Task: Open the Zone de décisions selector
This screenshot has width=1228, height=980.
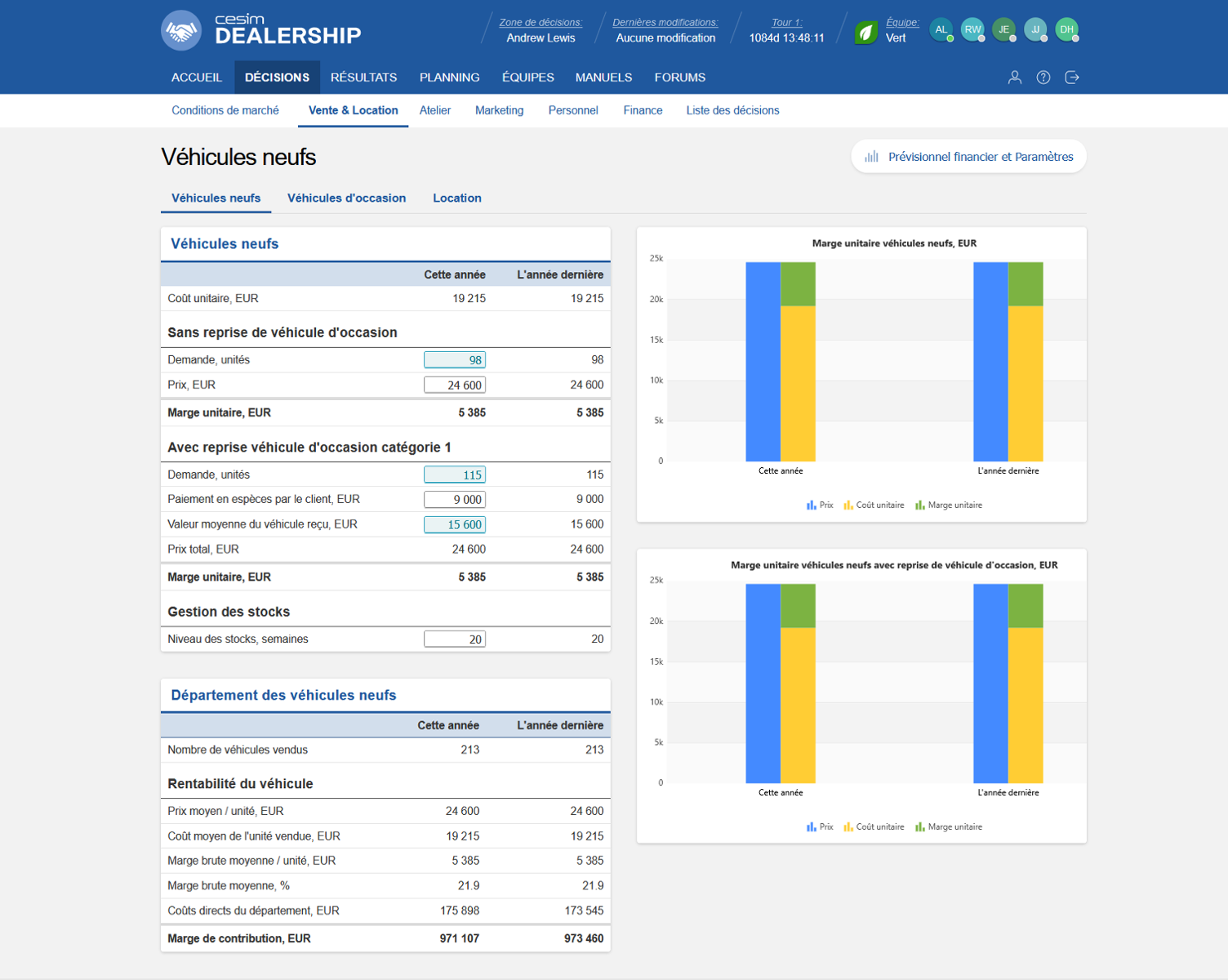Action: pyautogui.click(x=541, y=23)
